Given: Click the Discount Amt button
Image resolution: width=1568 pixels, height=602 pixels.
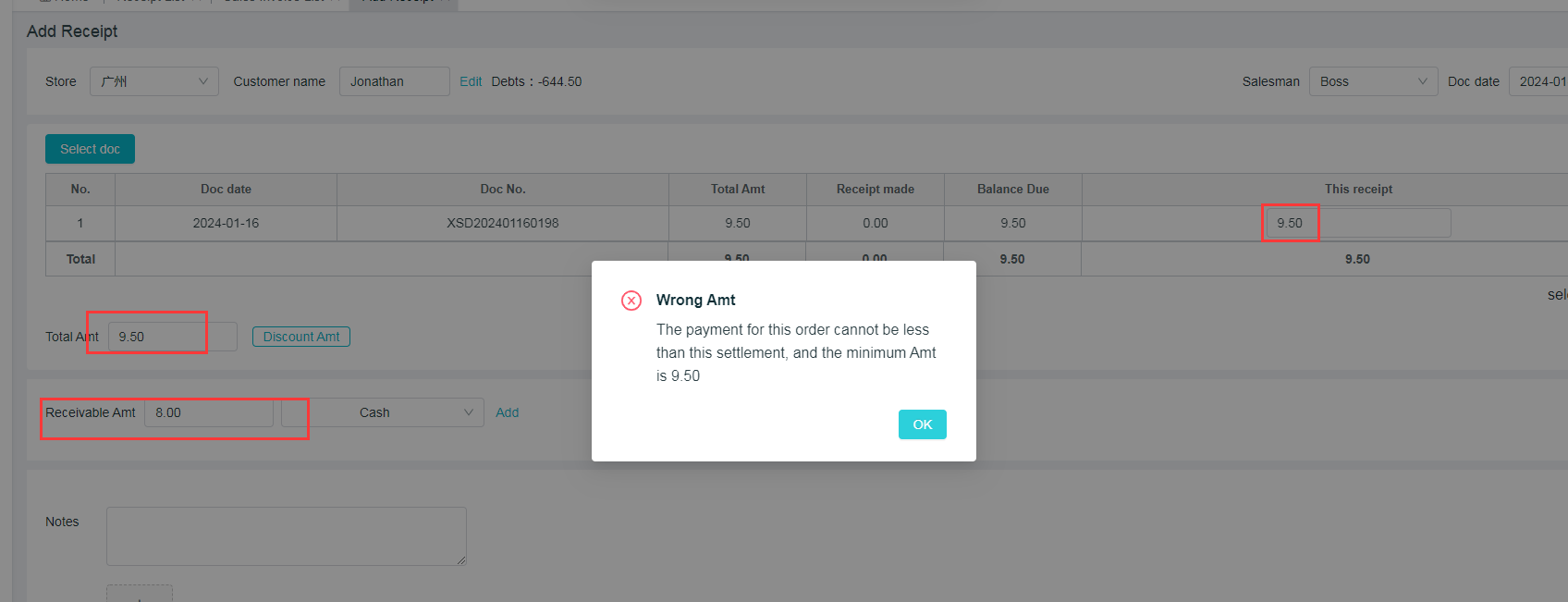Looking at the screenshot, I should [x=300, y=337].
